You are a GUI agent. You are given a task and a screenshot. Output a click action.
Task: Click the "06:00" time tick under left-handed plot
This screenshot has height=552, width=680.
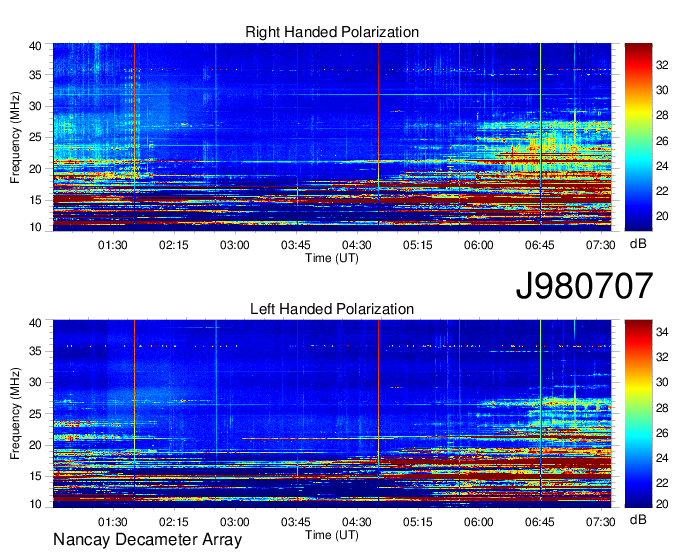coord(479,522)
